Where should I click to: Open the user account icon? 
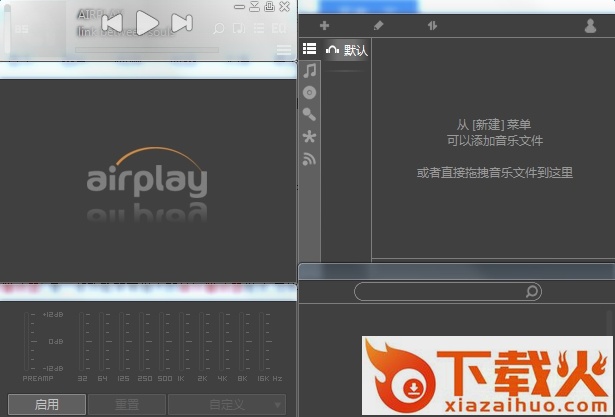(x=590, y=26)
